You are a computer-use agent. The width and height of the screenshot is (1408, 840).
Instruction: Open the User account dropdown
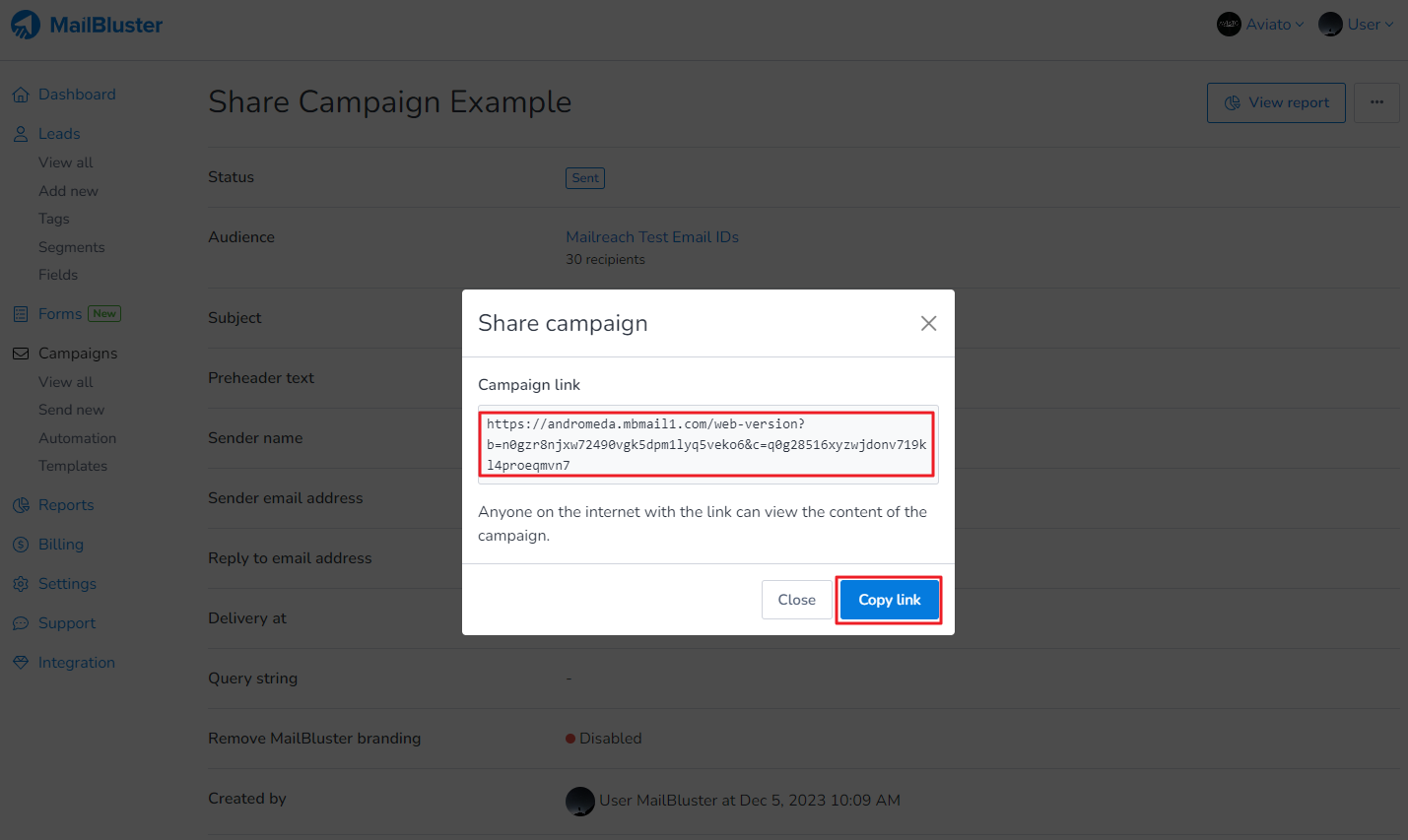(1357, 25)
